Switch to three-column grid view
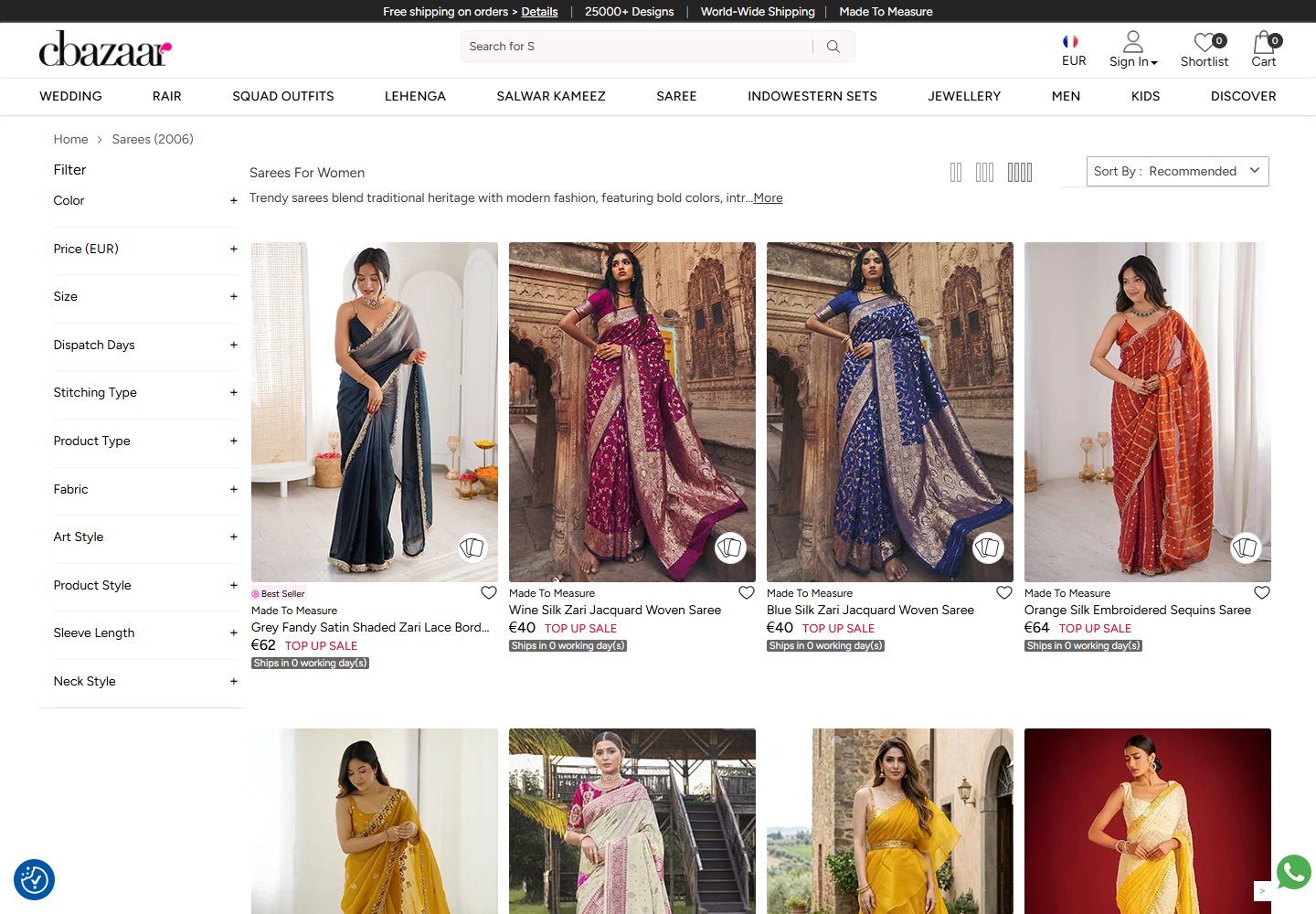The image size is (1316, 914). (x=984, y=172)
